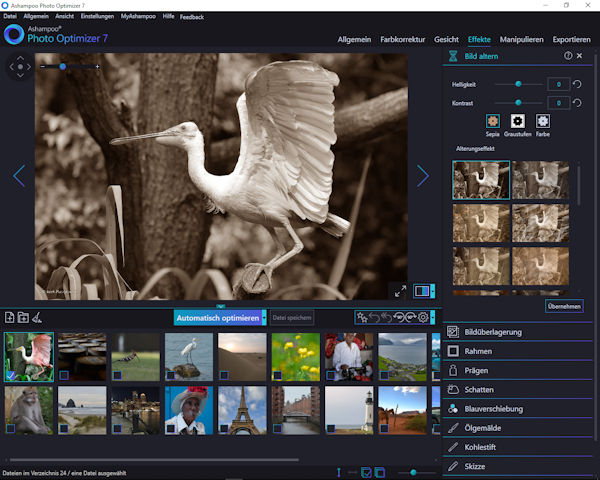Click zoom plus beside the zoom slider
Image resolution: width=600 pixels, height=480 pixels.
pos(98,67)
